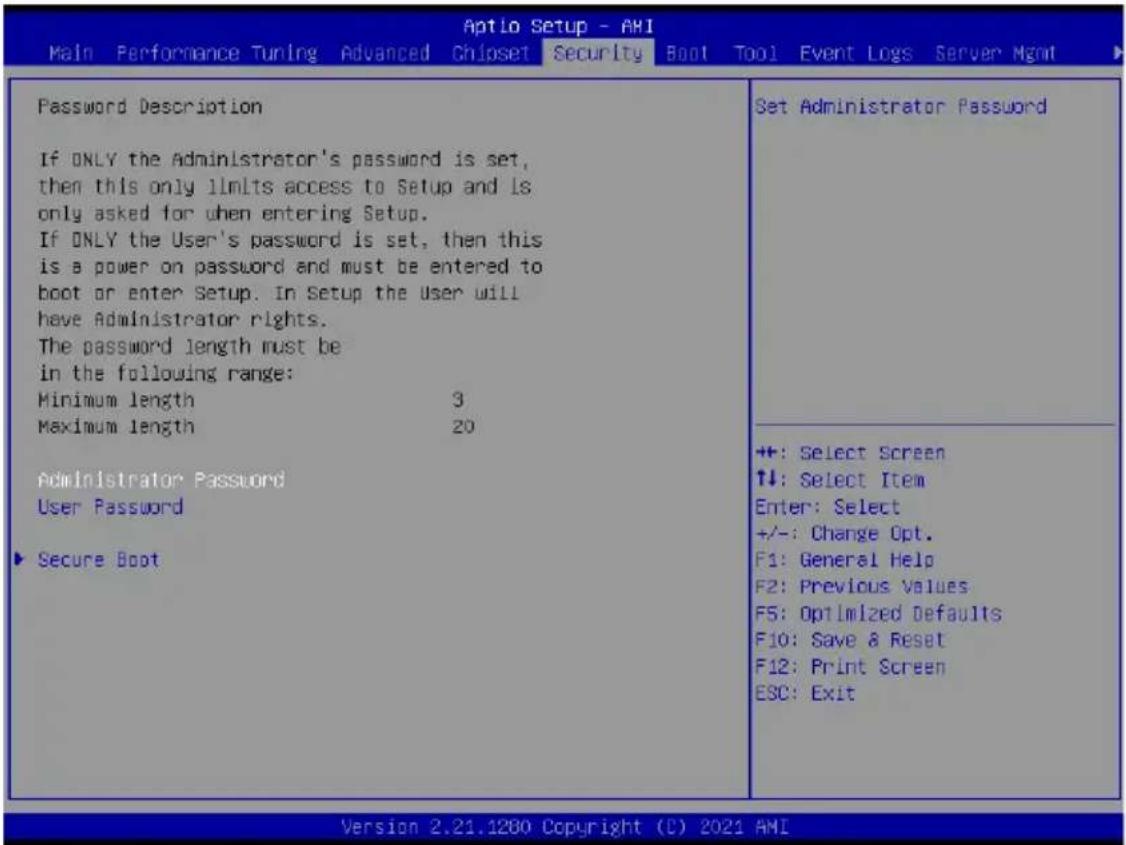Click the Select Item arrows hint
Screen dimensions: 1126x845
click(840, 480)
